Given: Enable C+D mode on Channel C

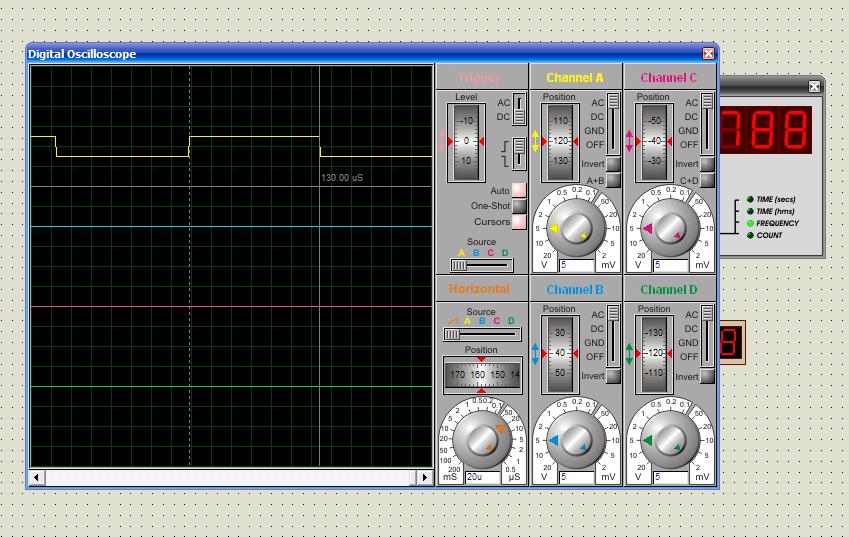Looking at the screenshot, I should point(707,181).
